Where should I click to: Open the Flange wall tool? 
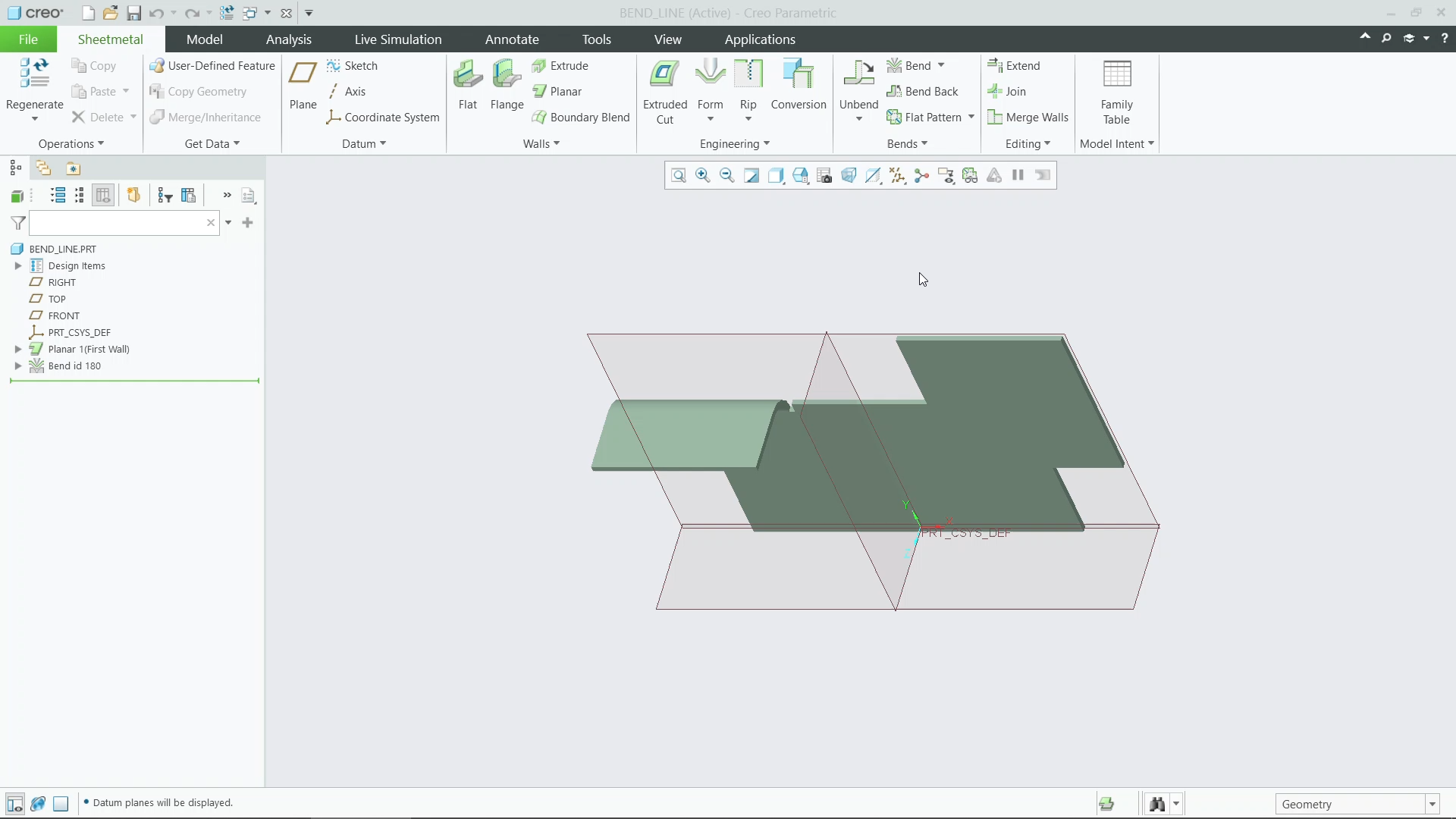(507, 83)
